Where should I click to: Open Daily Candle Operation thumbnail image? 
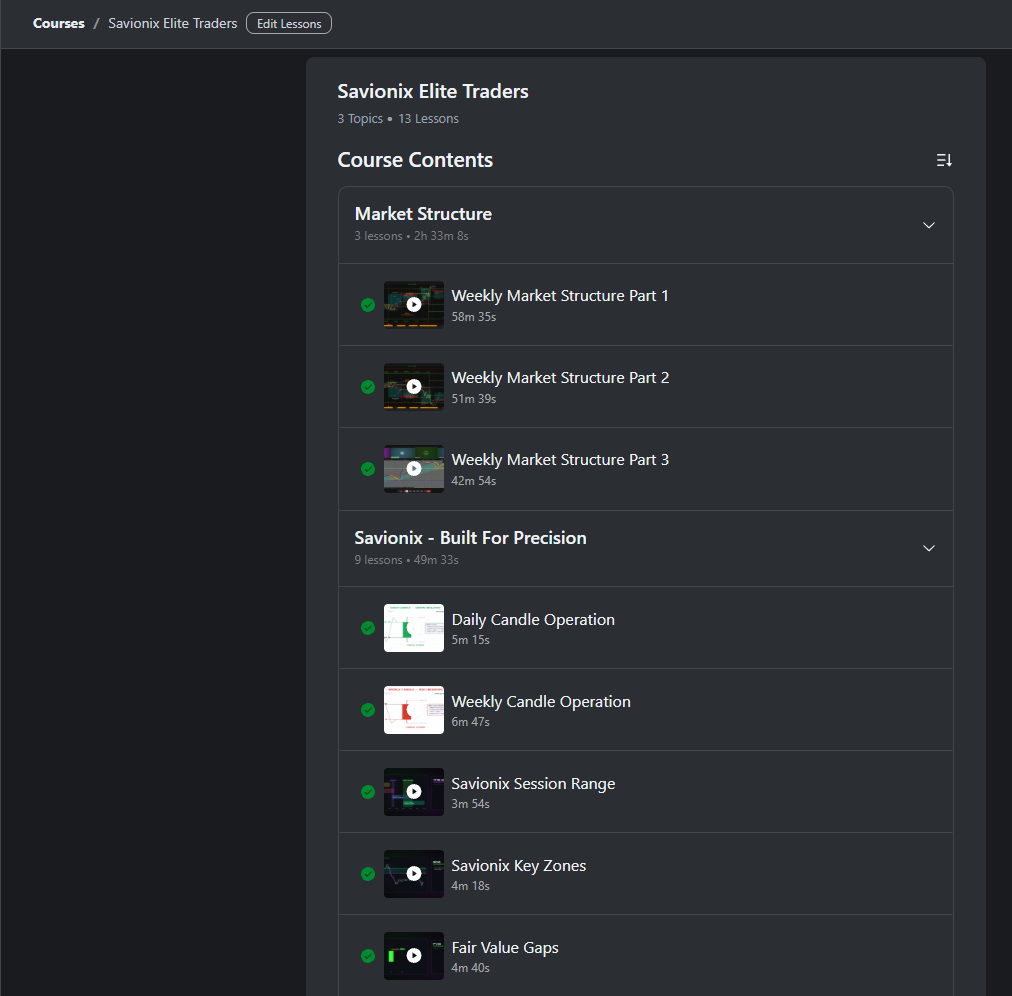tap(414, 628)
